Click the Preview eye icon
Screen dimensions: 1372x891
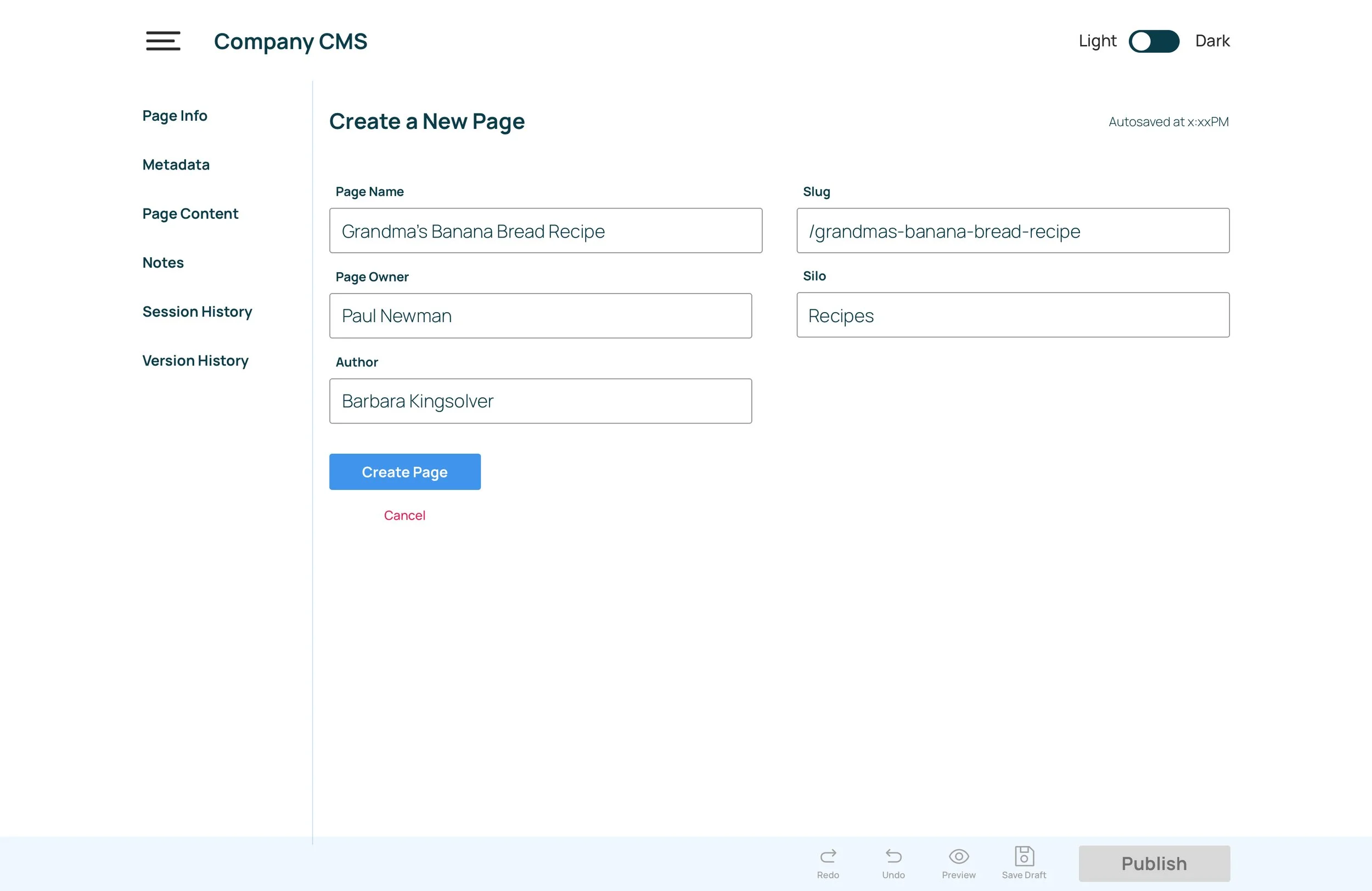pyautogui.click(x=958, y=856)
